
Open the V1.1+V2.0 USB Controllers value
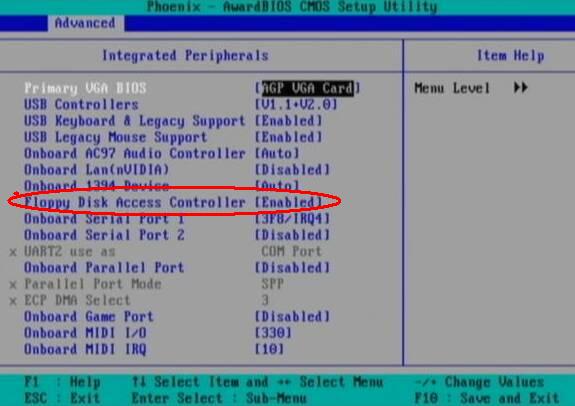coord(296,105)
